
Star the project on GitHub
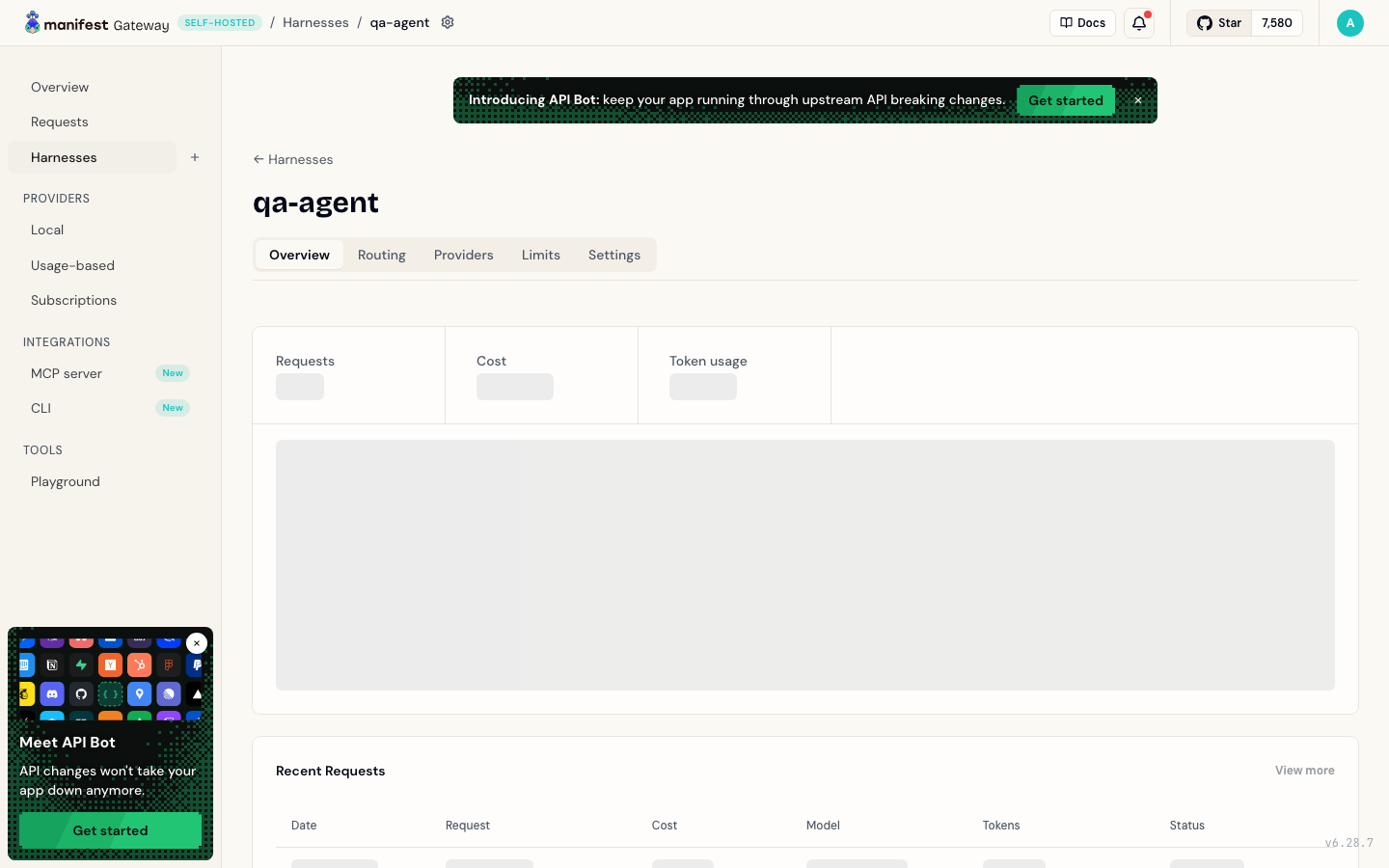coord(1219,23)
